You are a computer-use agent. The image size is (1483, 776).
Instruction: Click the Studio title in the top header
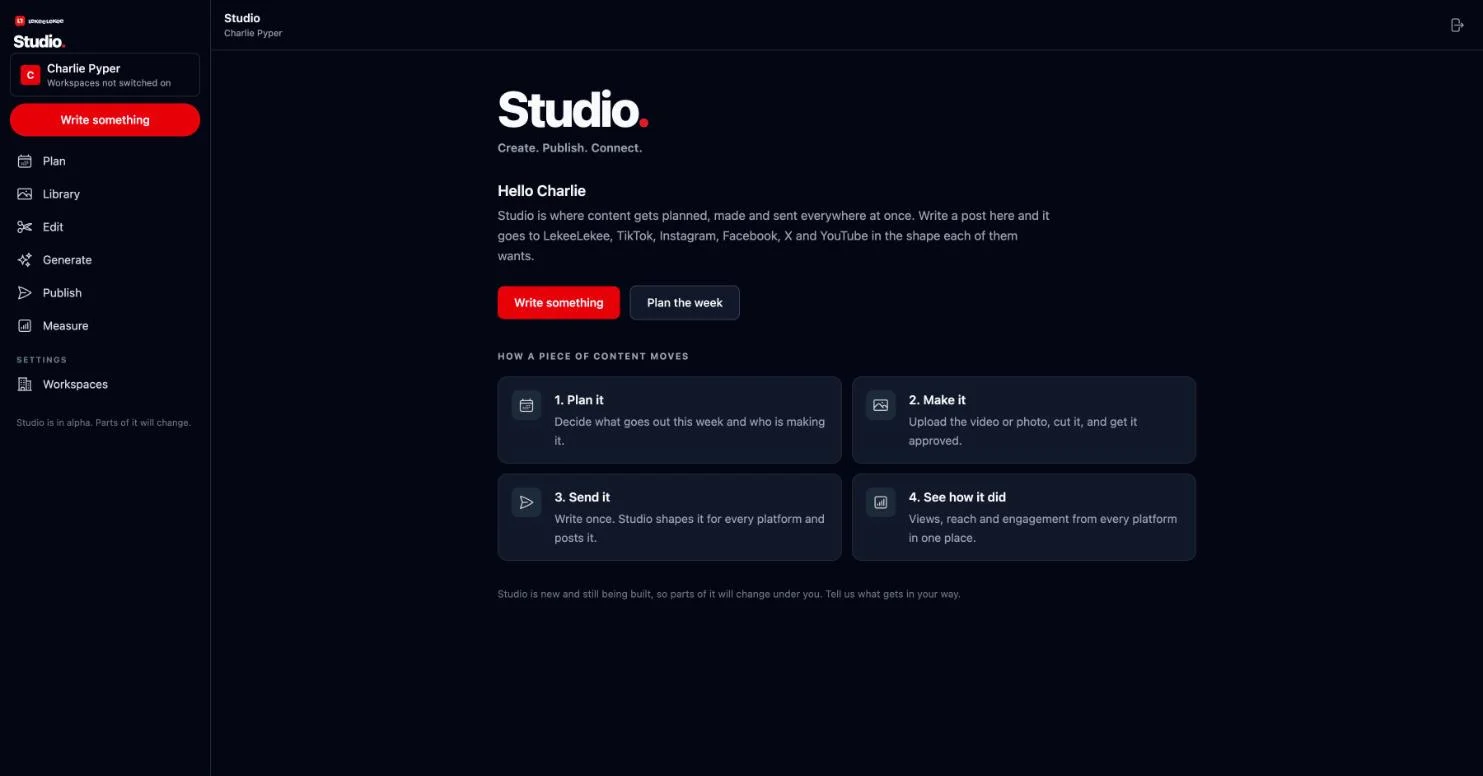point(242,18)
